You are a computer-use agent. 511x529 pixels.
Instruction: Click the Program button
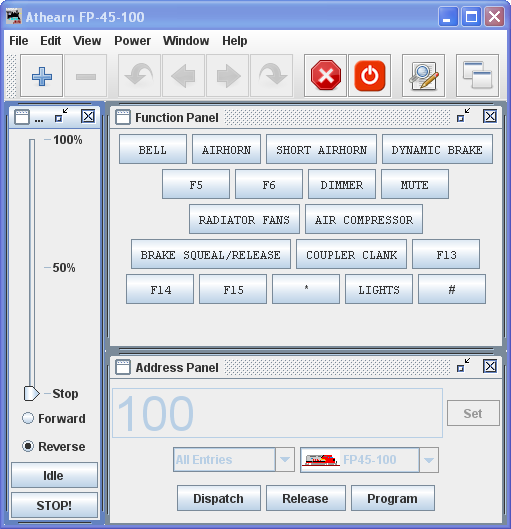tap(393, 498)
